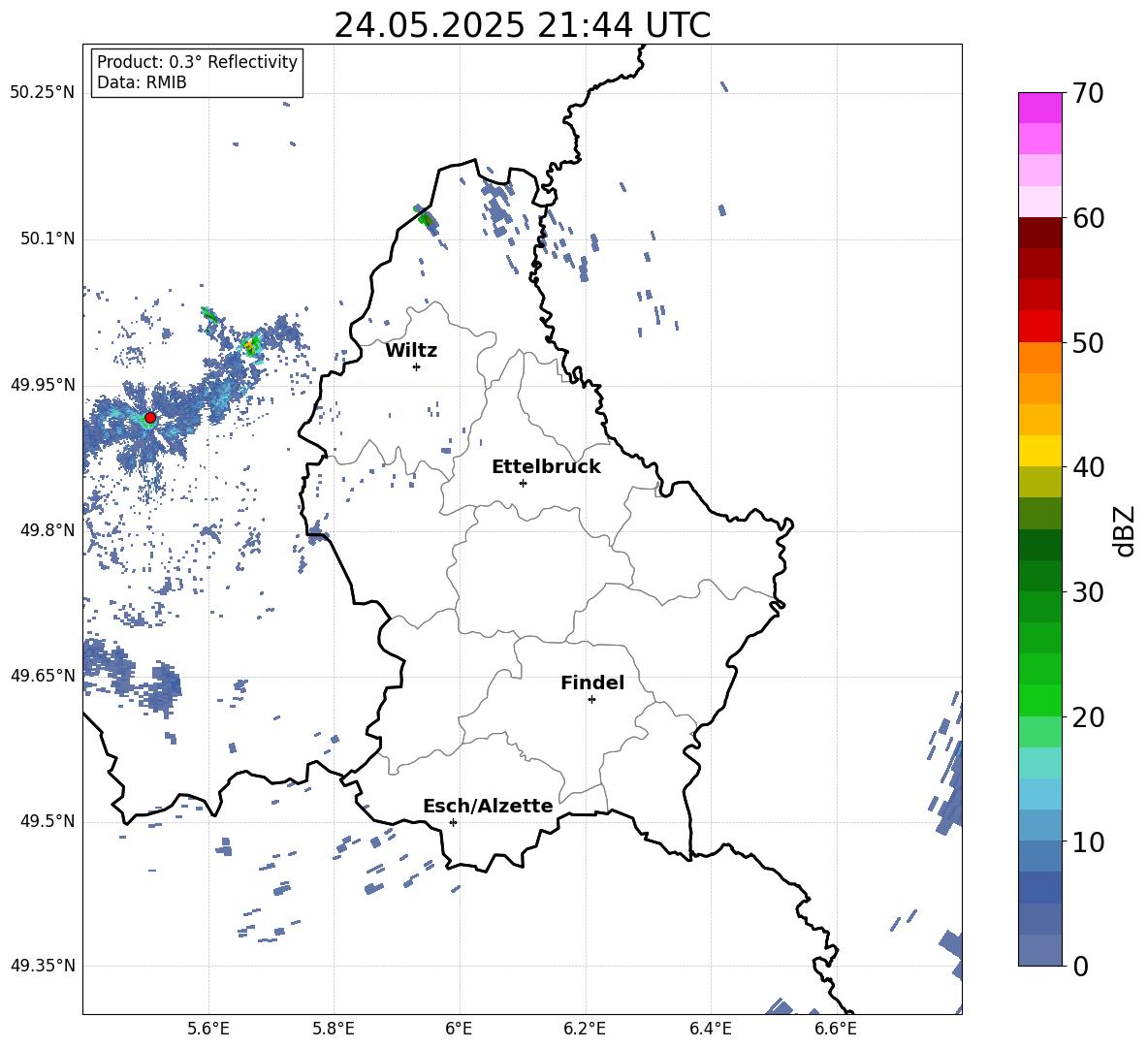Click the 20 tick on the colorbar
1148x1048 pixels.
point(1089,717)
